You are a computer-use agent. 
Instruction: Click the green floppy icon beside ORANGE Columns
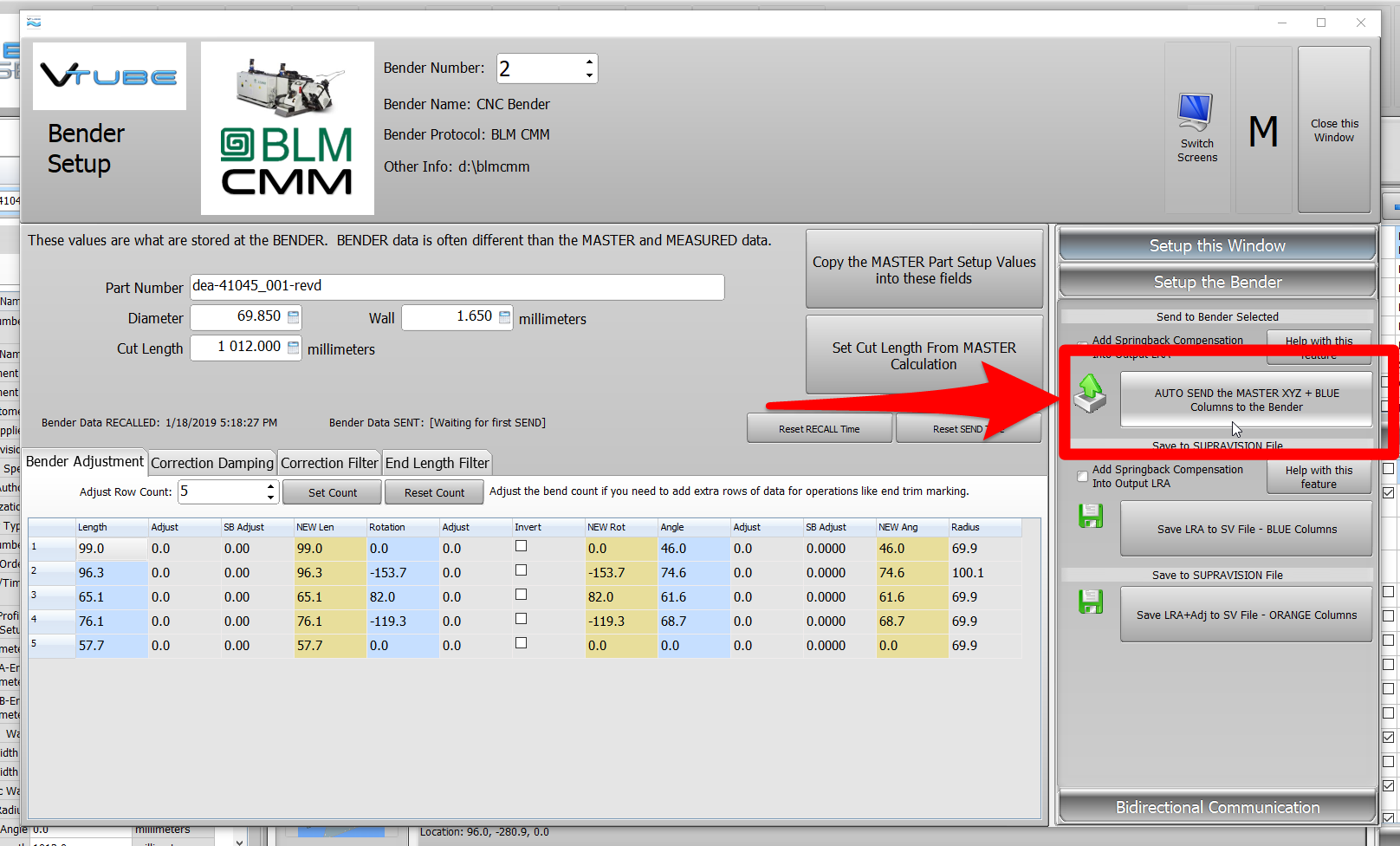point(1091,602)
